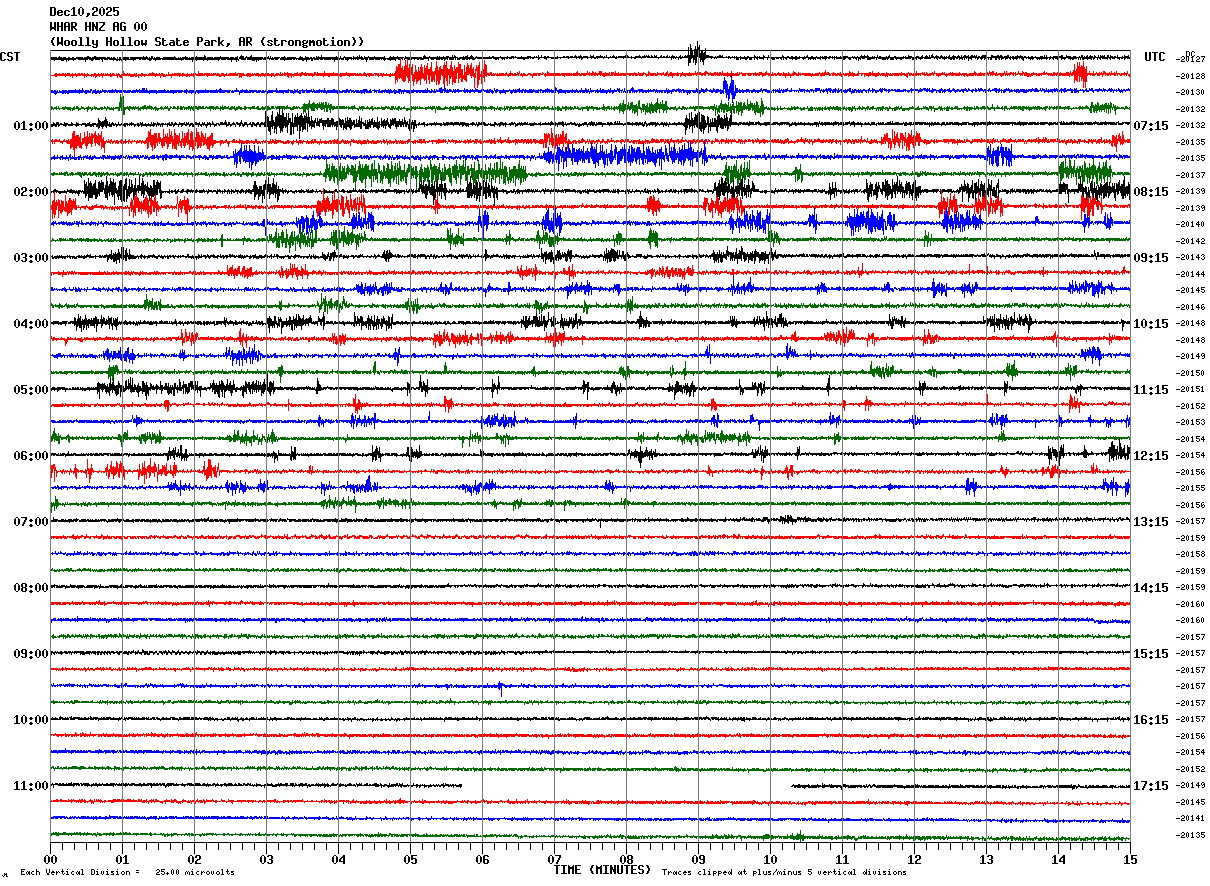The width and height of the screenshot is (1210, 886).
Task: Select the station code "WHAR HNZ AG 00"
Action: click(98, 27)
